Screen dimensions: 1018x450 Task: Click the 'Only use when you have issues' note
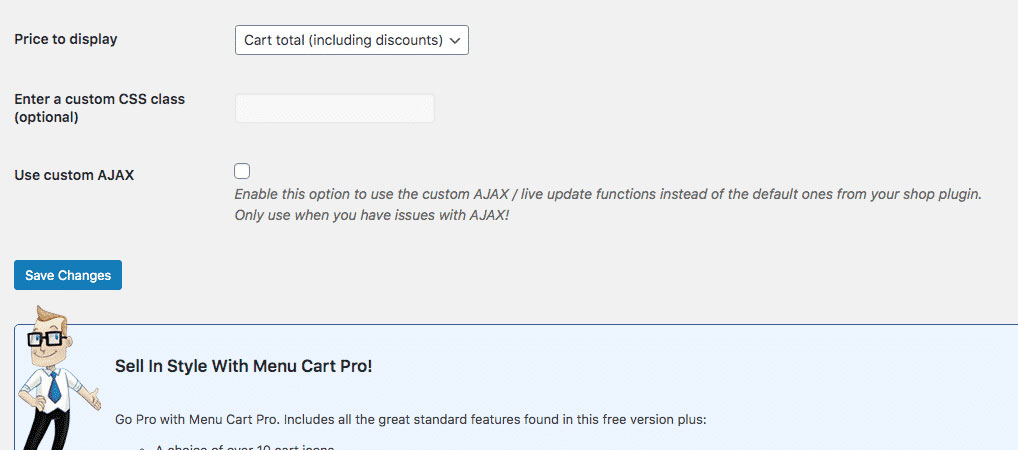371,215
